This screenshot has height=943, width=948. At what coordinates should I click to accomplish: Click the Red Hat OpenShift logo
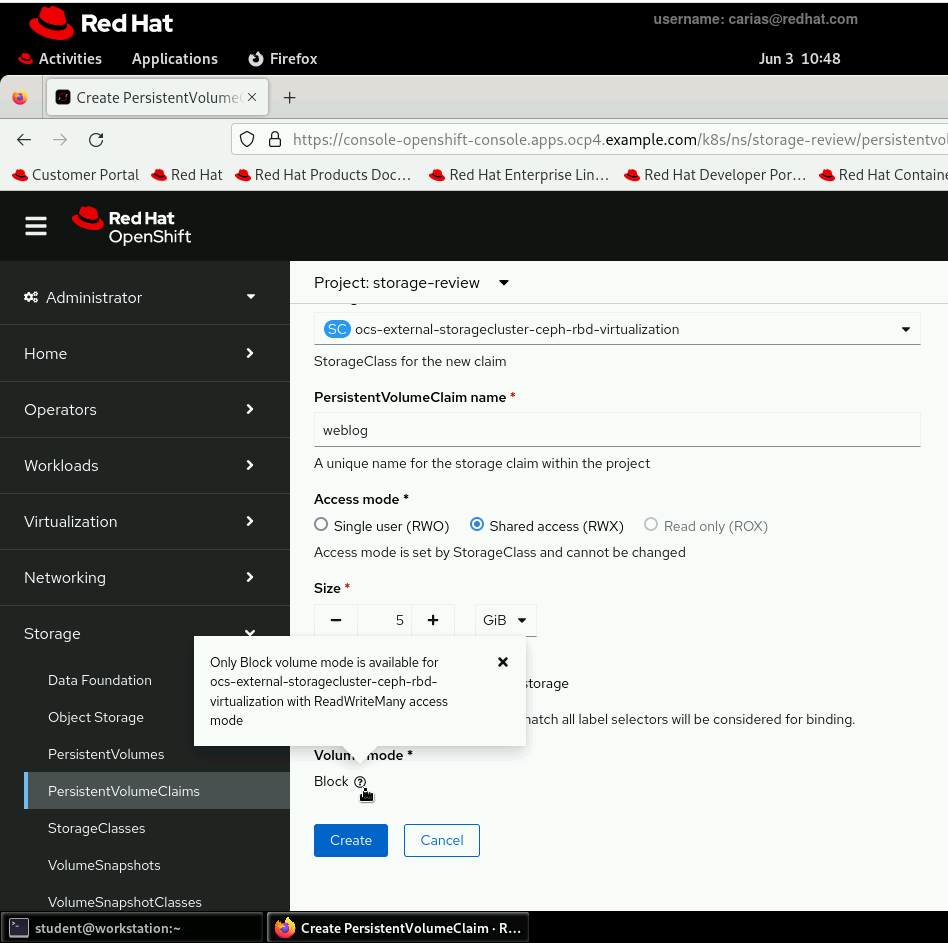131,226
